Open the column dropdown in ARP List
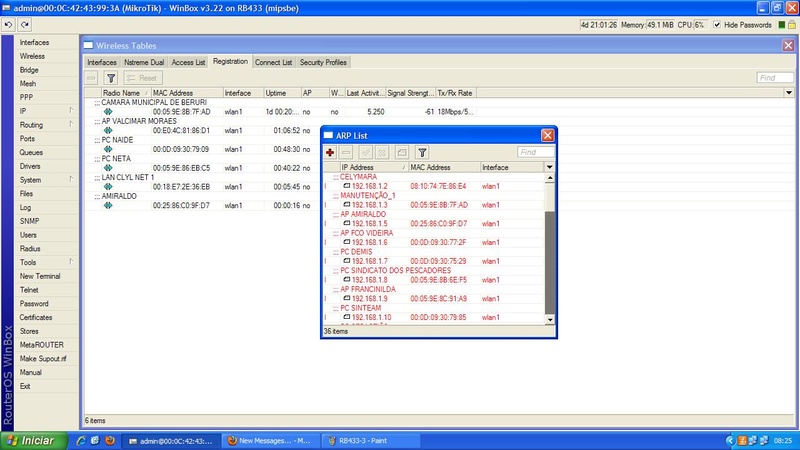This screenshot has height=450, width=800. [x=549, y=167]
